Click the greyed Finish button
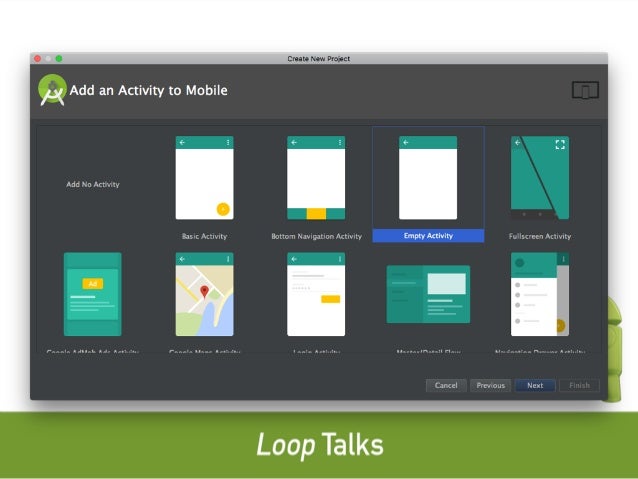Image resolution: width=638 pixels, height=479 pixels. point(579,385)
